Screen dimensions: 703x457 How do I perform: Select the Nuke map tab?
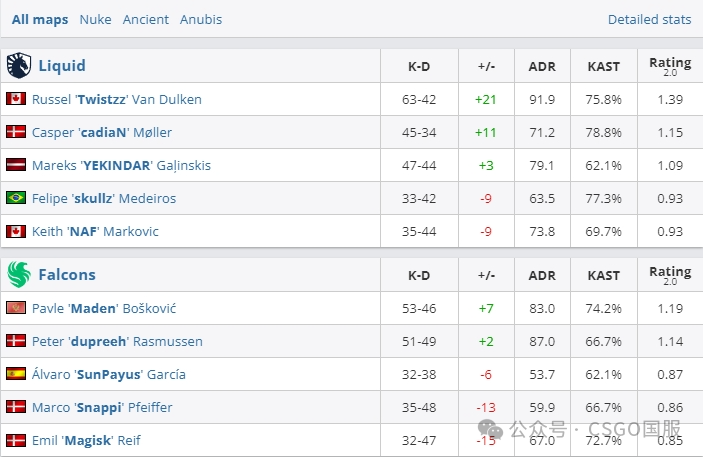click(95, 19)
